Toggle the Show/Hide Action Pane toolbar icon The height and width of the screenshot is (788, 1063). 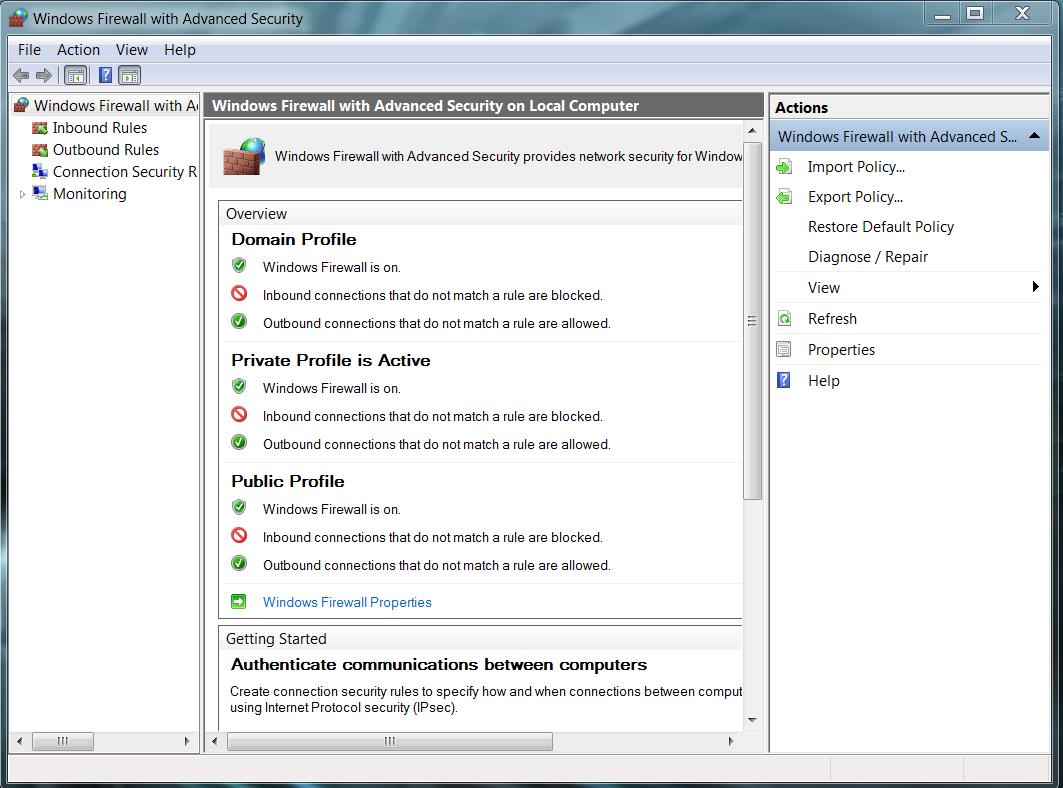(x=129, y=75)
